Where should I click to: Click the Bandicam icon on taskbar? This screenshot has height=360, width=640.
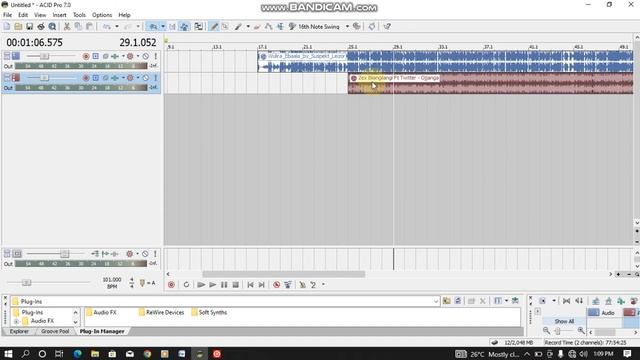pos(217,353)
